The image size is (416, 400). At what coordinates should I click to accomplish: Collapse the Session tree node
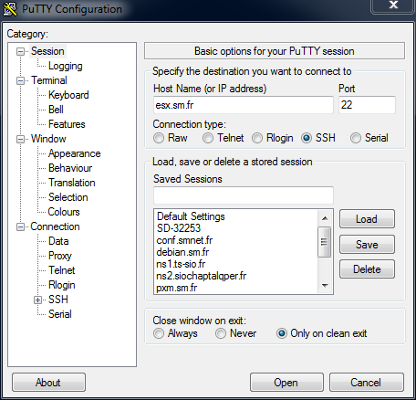coord(21,51)
